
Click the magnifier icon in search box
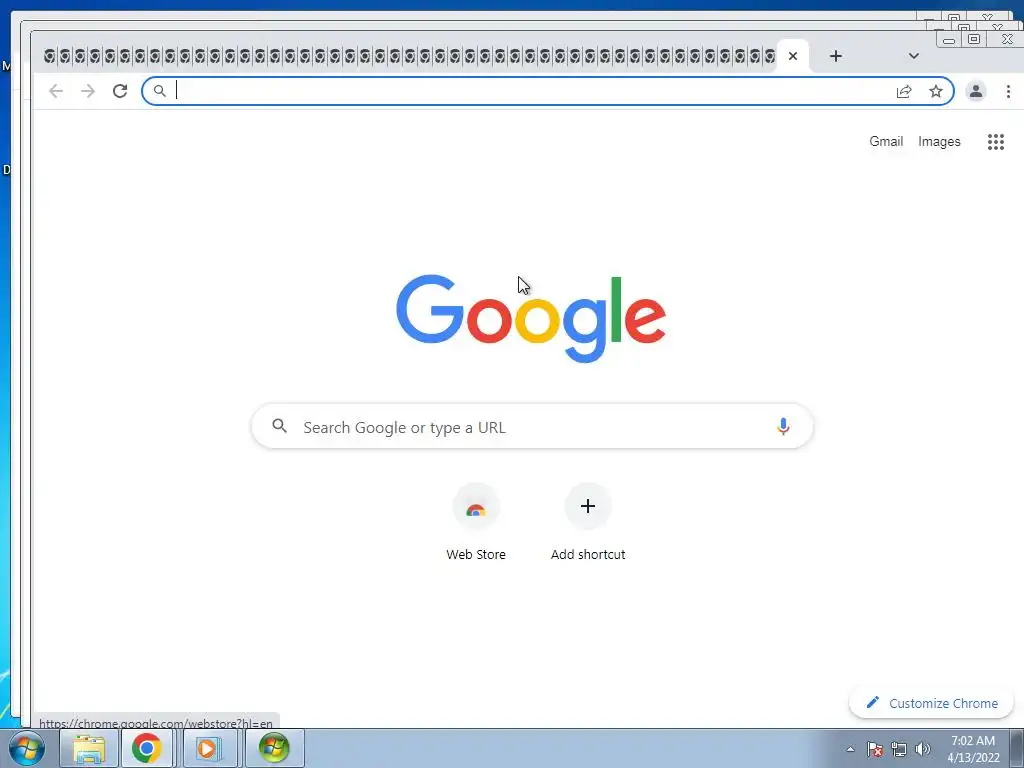[280, 426]
